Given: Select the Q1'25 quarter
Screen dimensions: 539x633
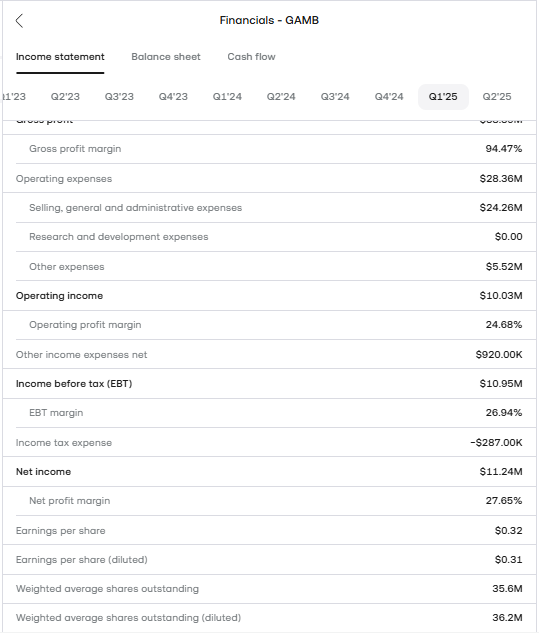Looking at the screenshot, I should click(443, 97).
